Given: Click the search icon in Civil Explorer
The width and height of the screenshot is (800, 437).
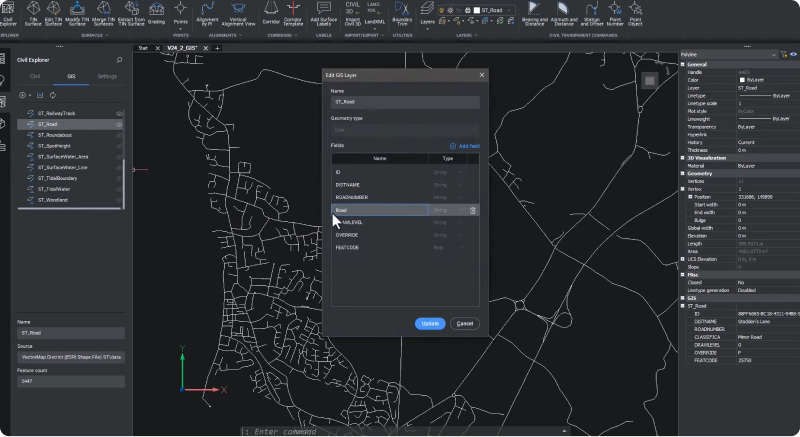Looking at the screenshot, I should click(119, 61).
